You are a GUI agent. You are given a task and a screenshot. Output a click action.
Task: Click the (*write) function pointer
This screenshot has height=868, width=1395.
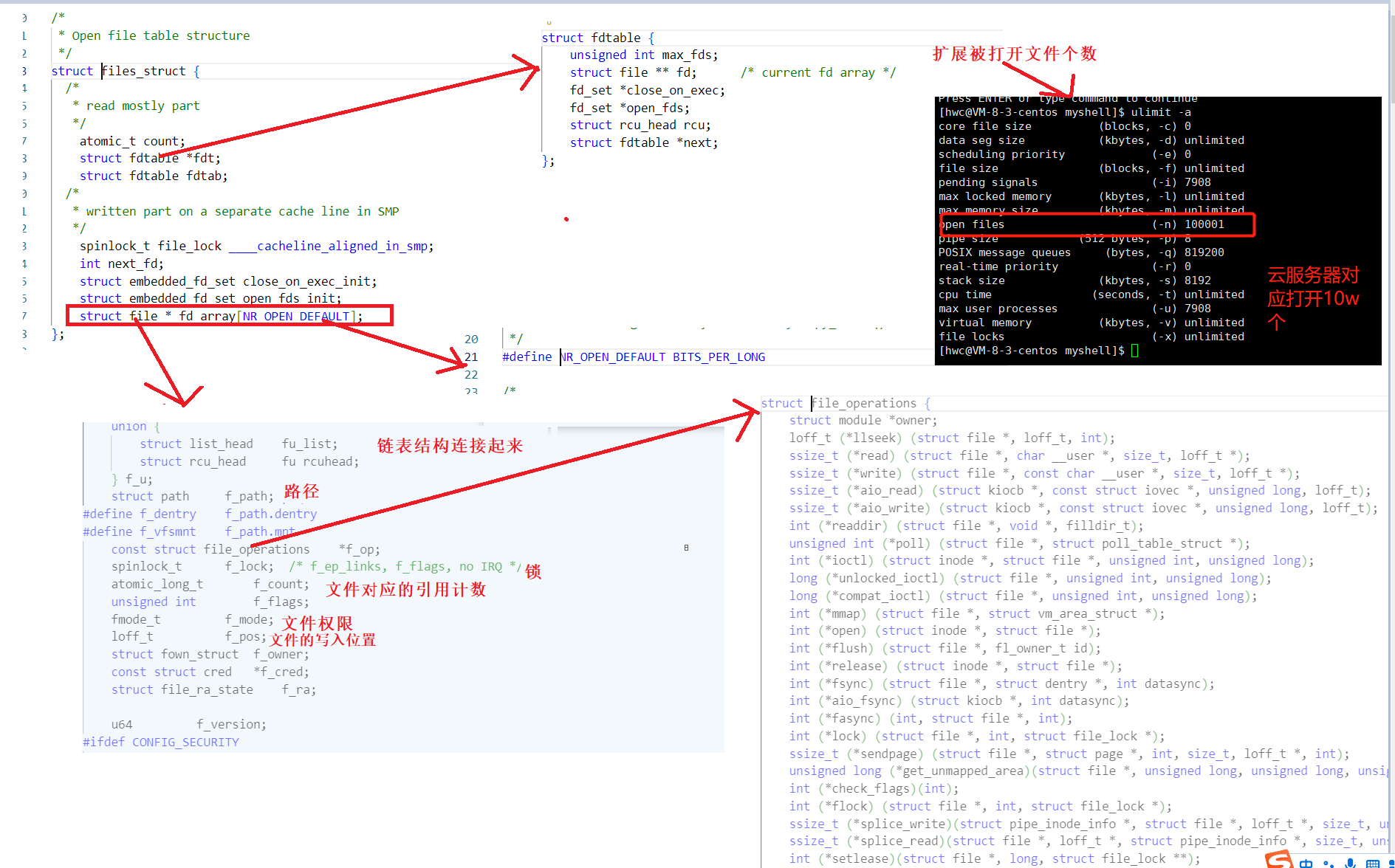click(x=874, y=473)
